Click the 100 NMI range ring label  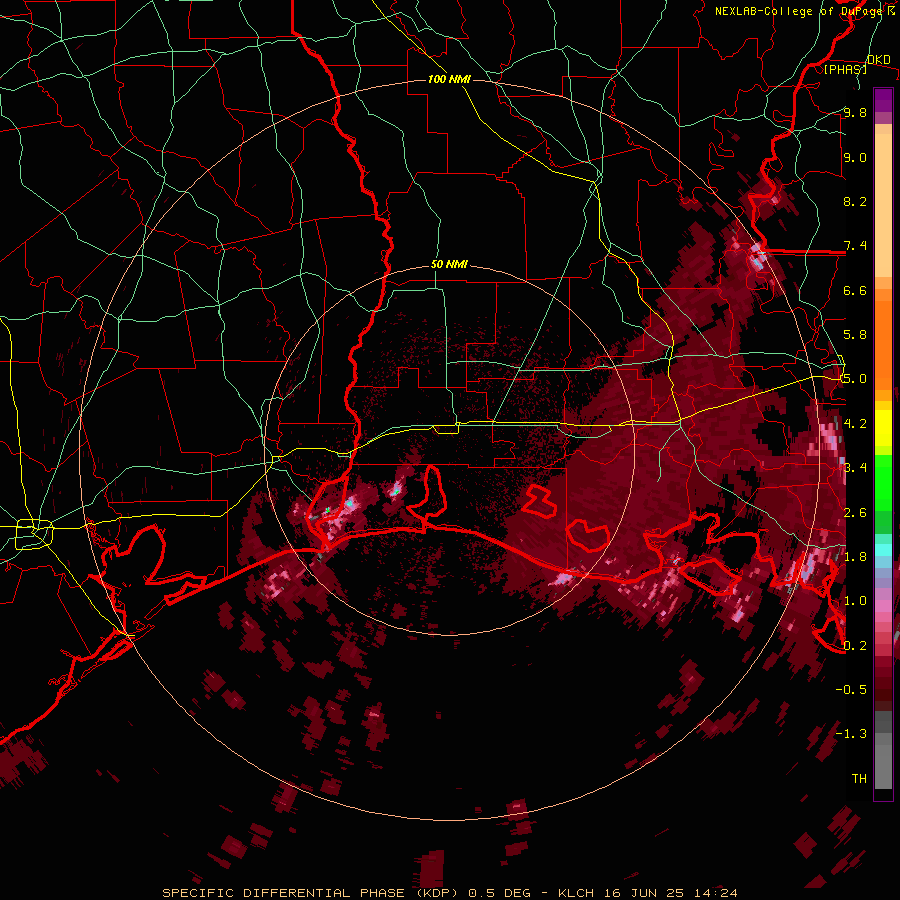click(449, 79)
